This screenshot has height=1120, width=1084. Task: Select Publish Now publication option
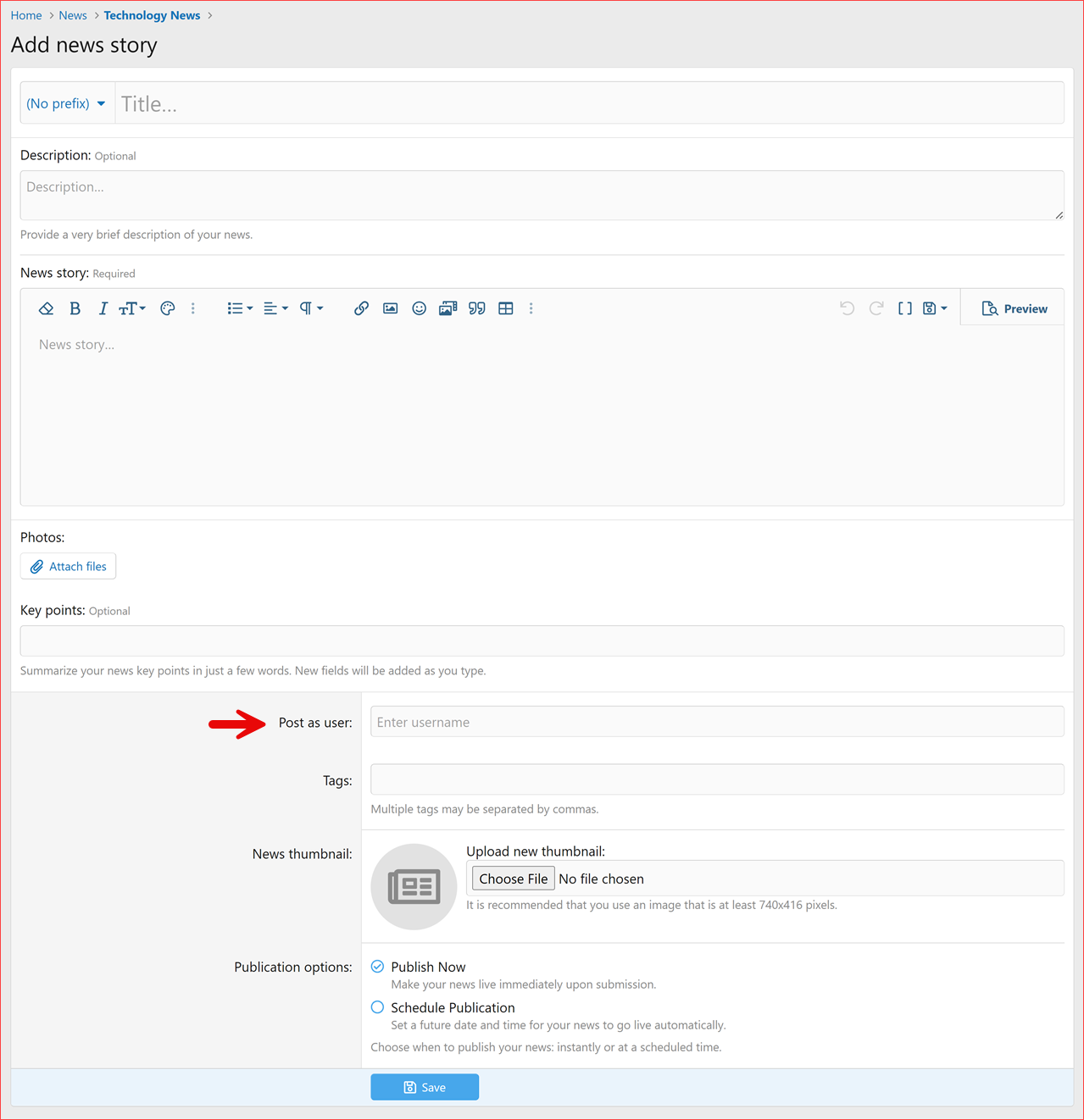tap(377, 966)
